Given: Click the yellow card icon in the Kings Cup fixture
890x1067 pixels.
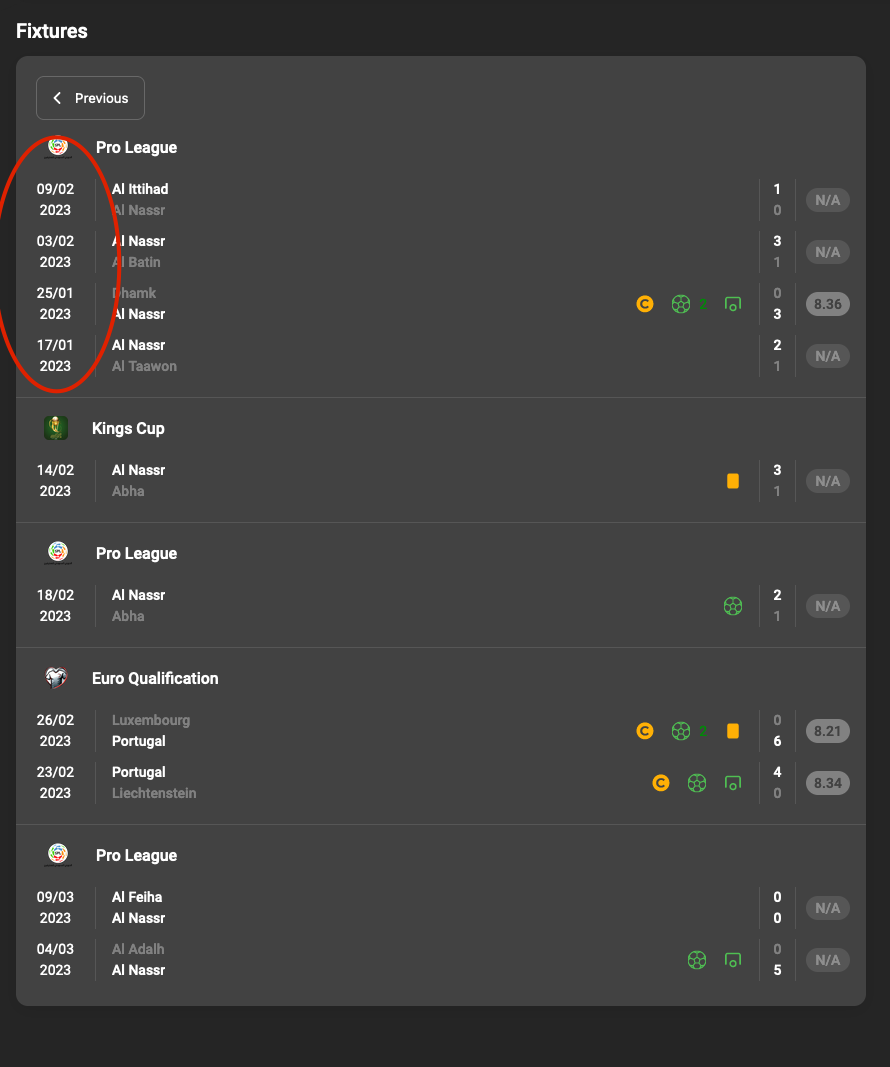Looking at the screenshot, I should point(733,480).
